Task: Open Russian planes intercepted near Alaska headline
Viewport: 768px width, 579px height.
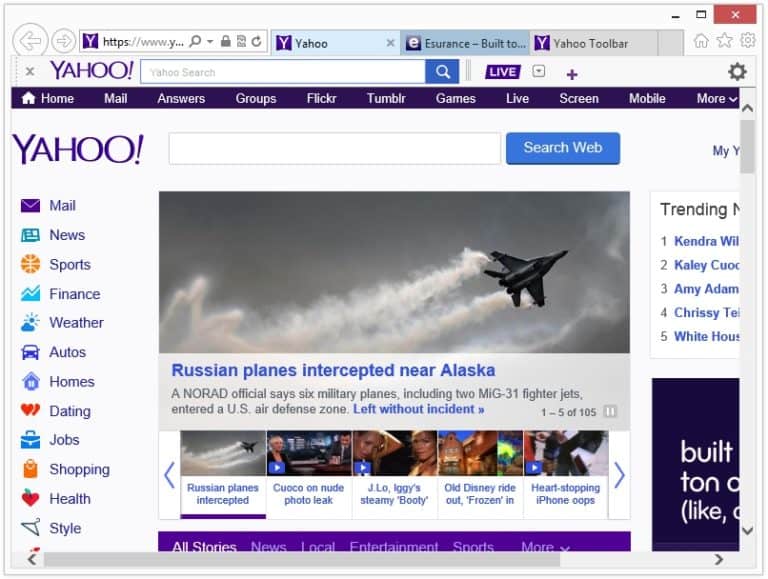Action: (333, 370)
